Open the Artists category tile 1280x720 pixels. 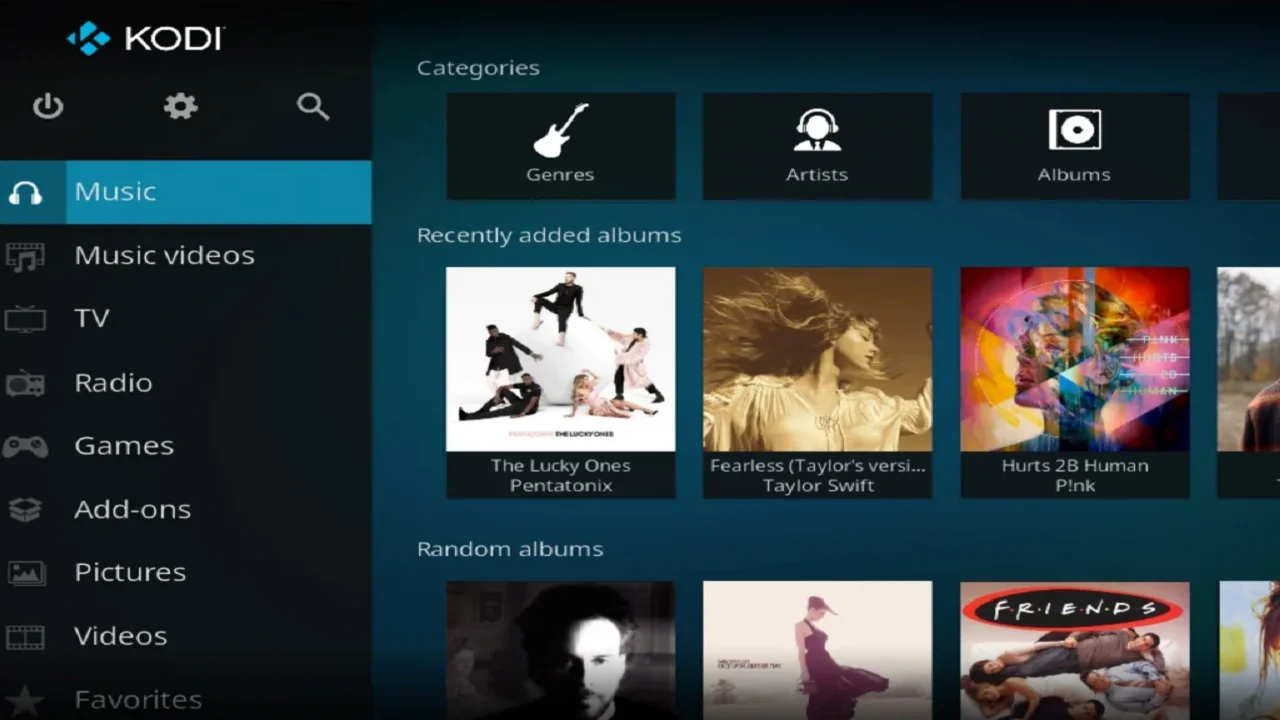click(x=817, y=146)
